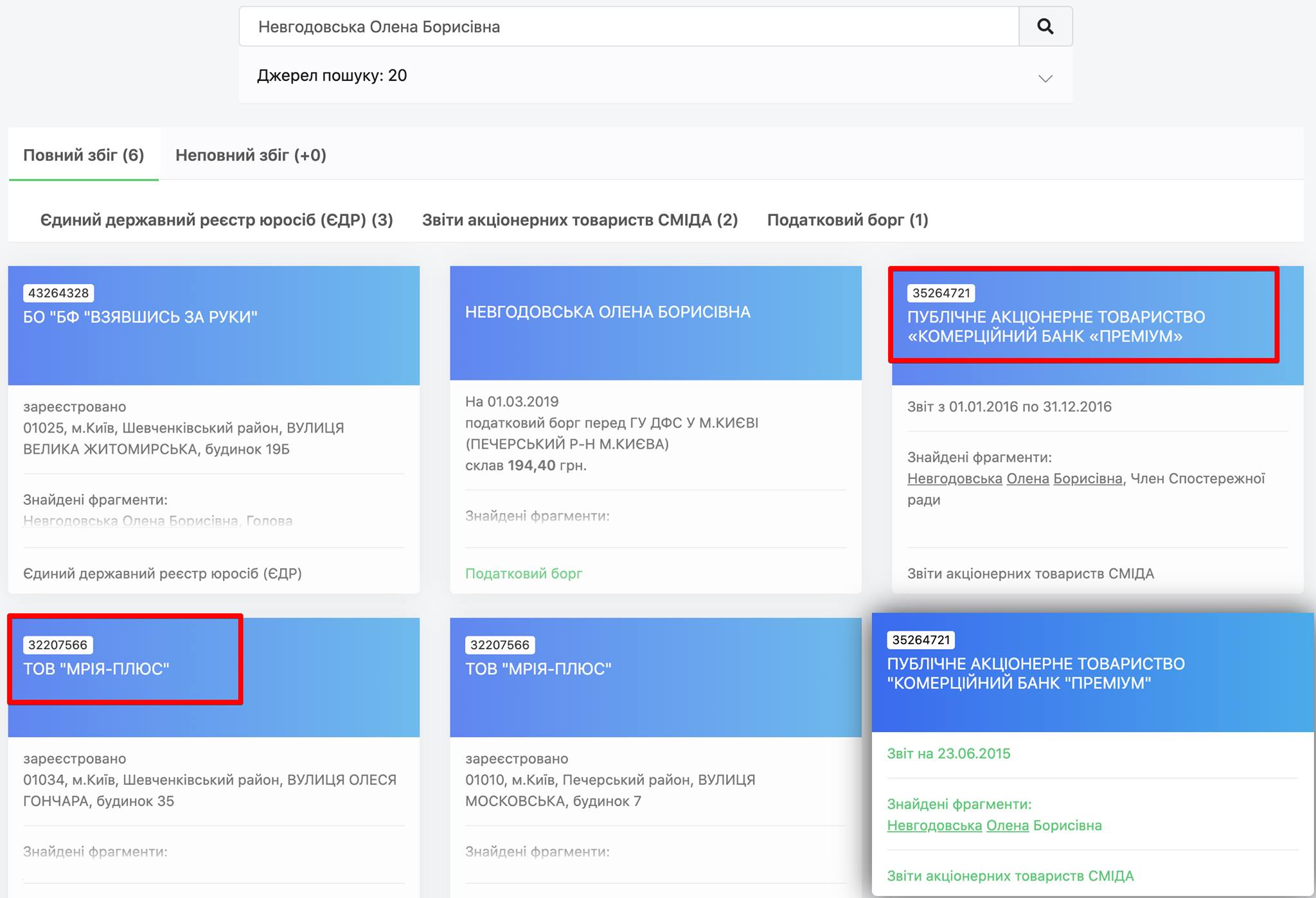Image resolution: width=1316 pixels, height=898 pixels.
Task: Click the underlined Невгодовська fragment, Член Спостережної ради
Action: (954, 479)
